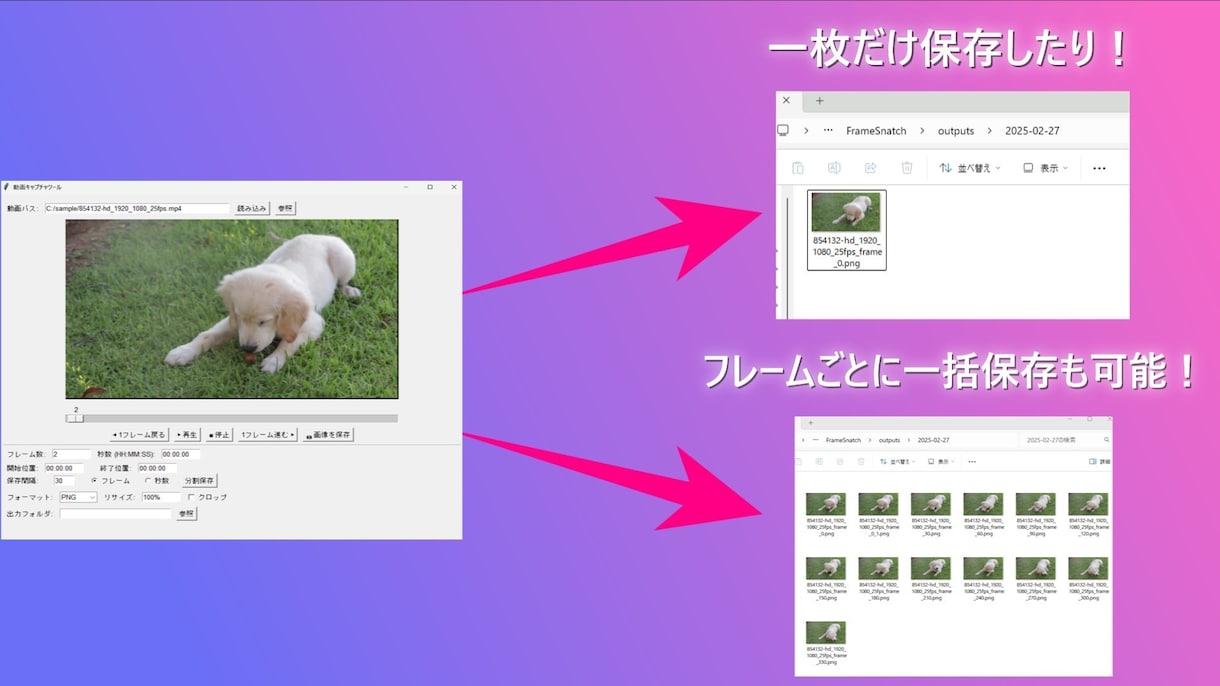Open the three-dot more menu in lower Explorer toolbar
Viewport: 1220px width, 686px height.
pos(972,462)
